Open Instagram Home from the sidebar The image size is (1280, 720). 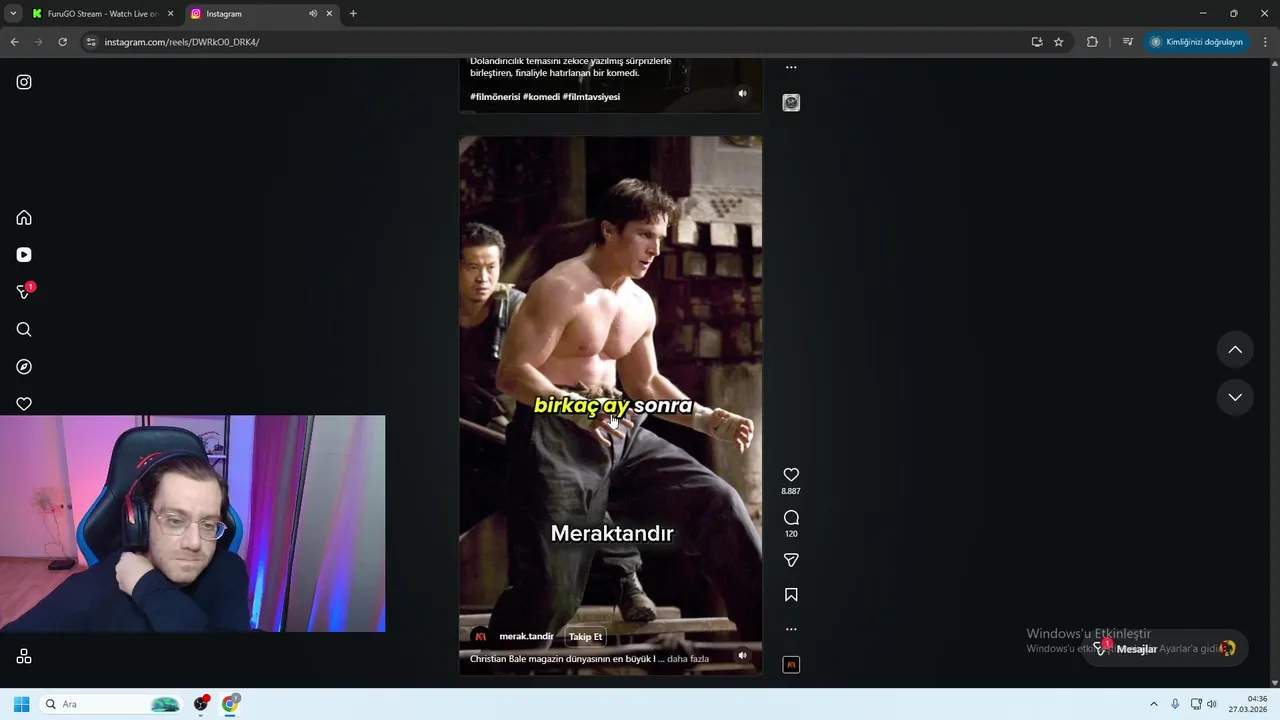24,218
